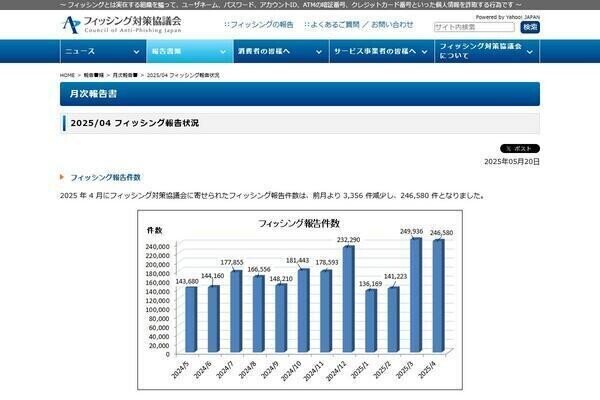Click the 136,169 value label in chart

tap(370, 284)
